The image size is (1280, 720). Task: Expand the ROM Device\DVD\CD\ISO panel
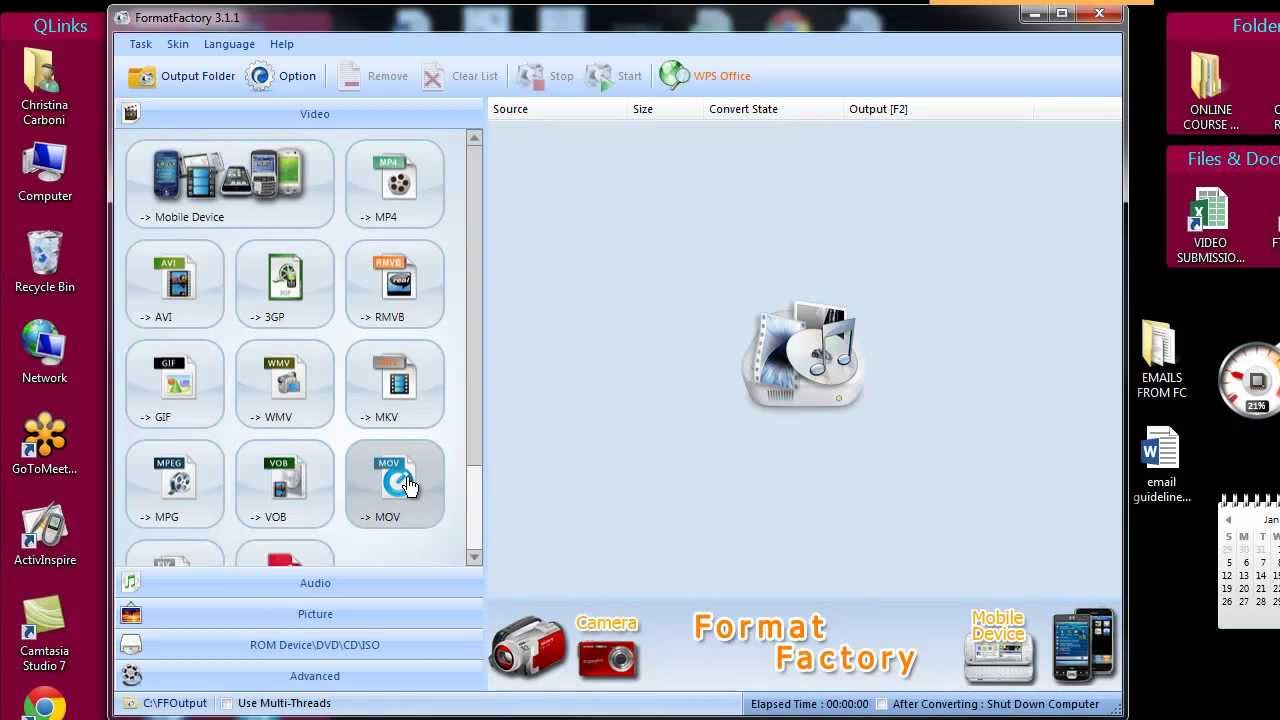(x=300, y=645)
